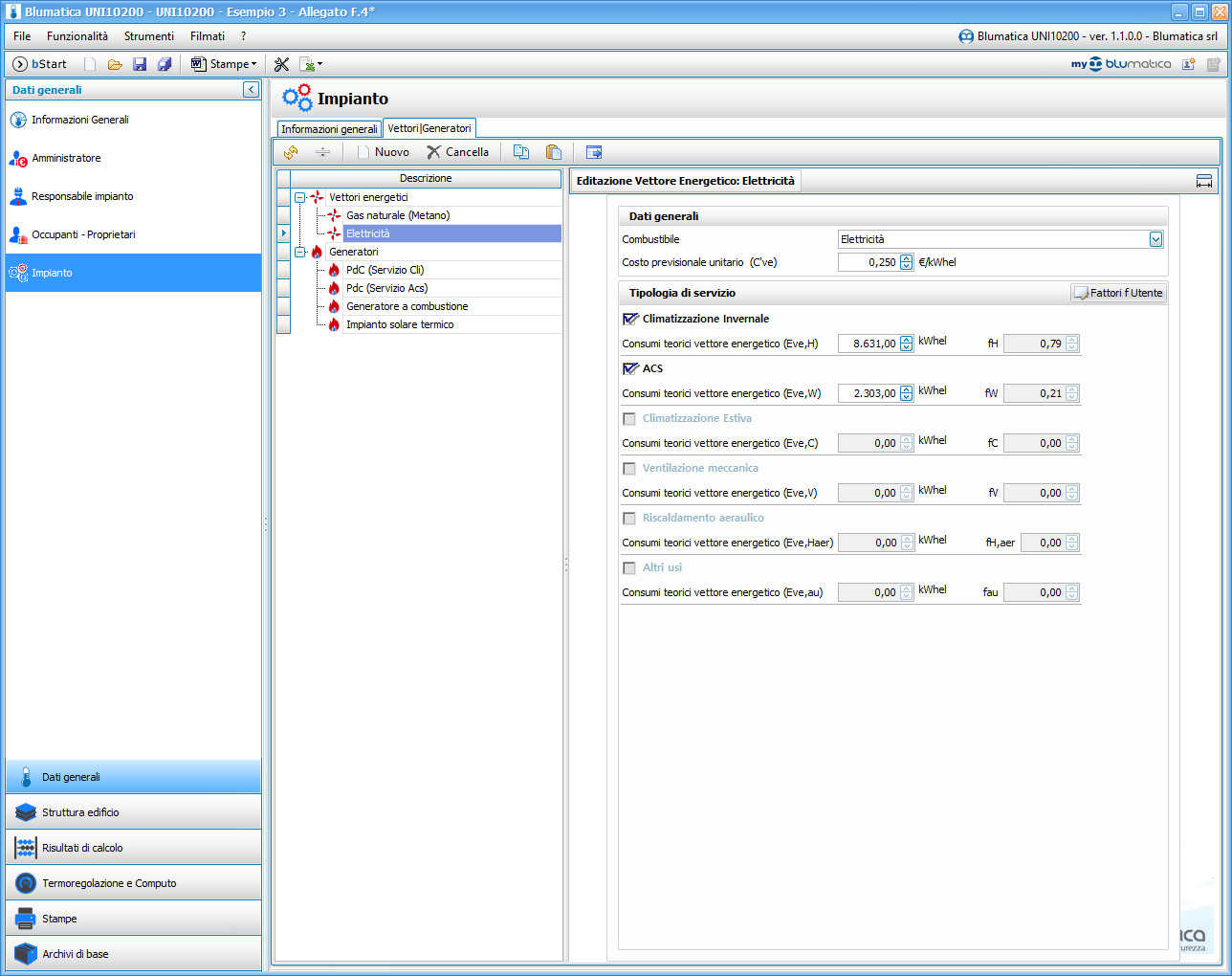
Task: Select Impianto solare termico item
Action: coord(400,324)
